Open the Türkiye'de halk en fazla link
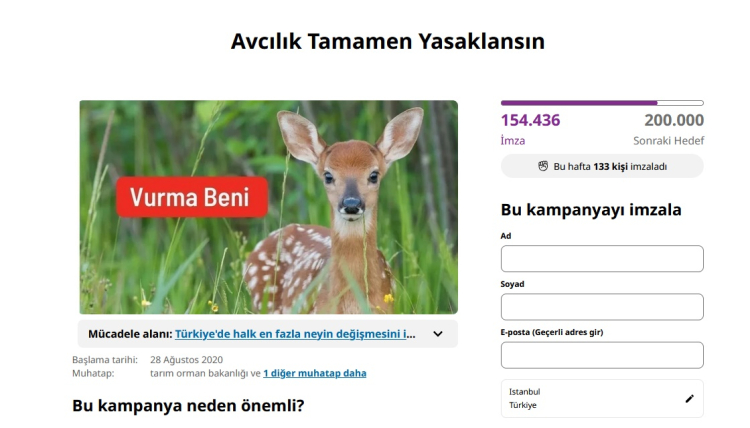The width and height of the screenshot is (750, 428). 295,334
